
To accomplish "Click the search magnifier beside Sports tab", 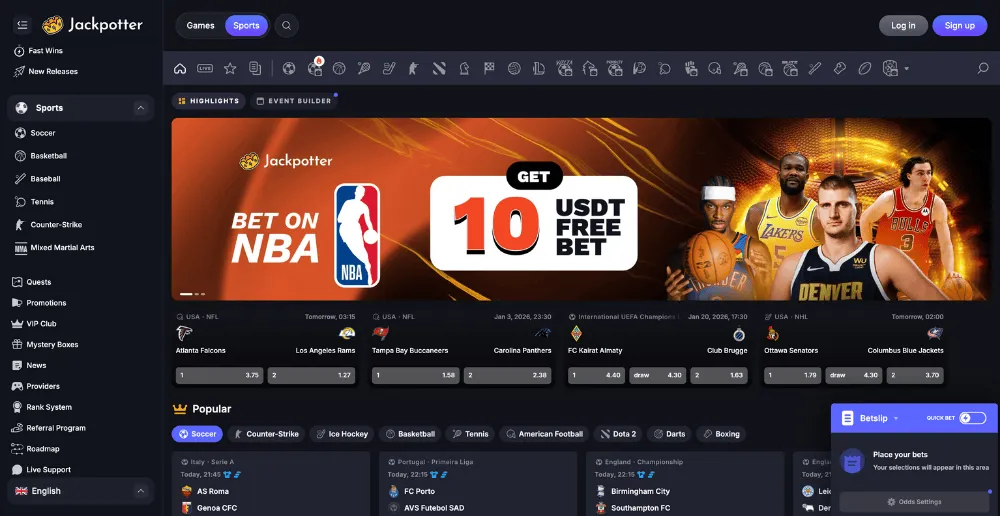I will coord(287,26).
